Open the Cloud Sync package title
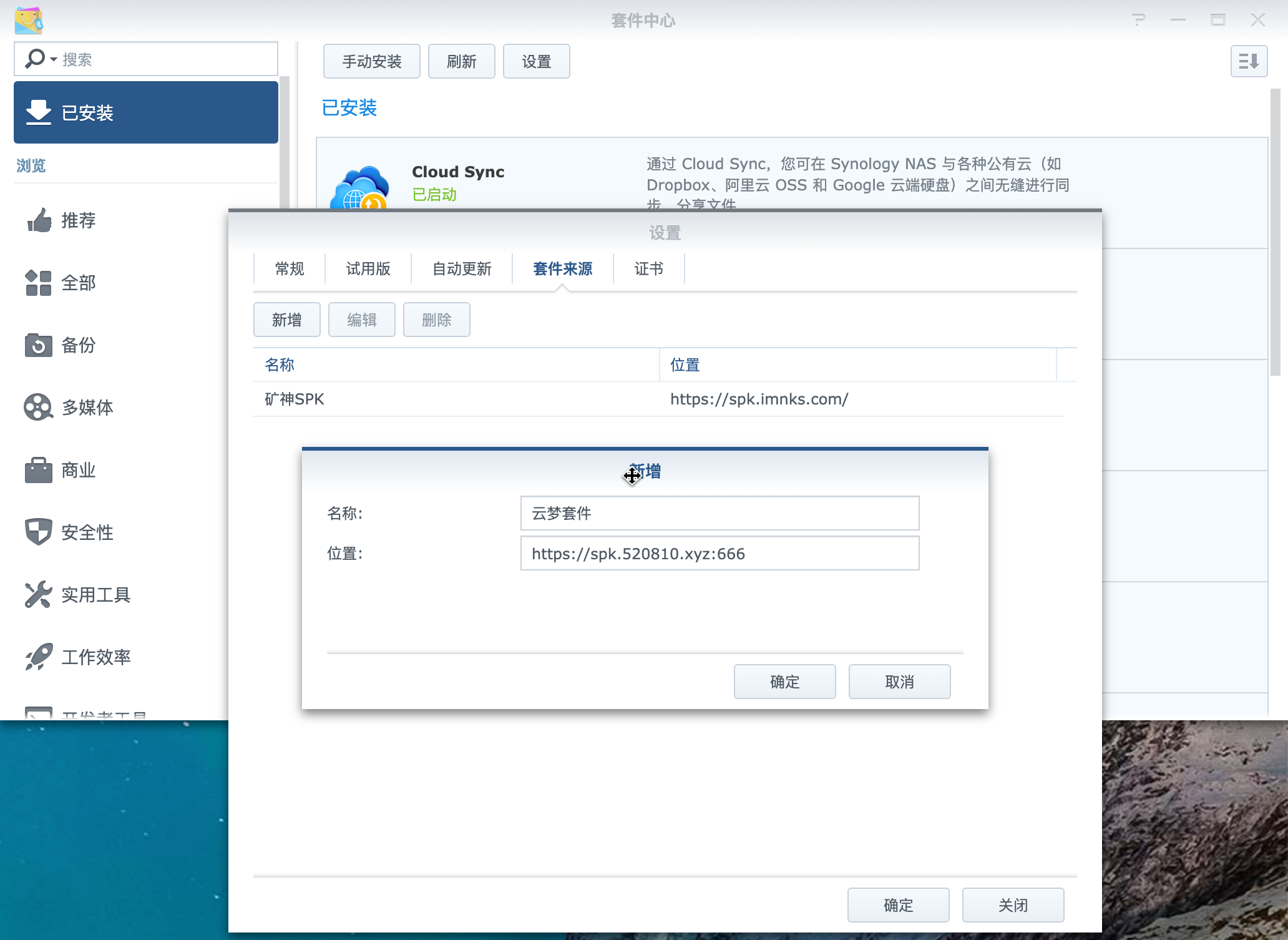This screenshot has width=1288, height=940. pyautogui.click(x=458, y=172)
